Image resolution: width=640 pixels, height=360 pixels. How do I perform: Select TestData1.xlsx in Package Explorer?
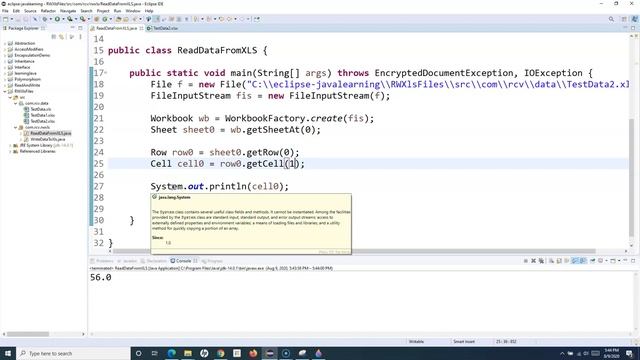[x=42, y=115]
